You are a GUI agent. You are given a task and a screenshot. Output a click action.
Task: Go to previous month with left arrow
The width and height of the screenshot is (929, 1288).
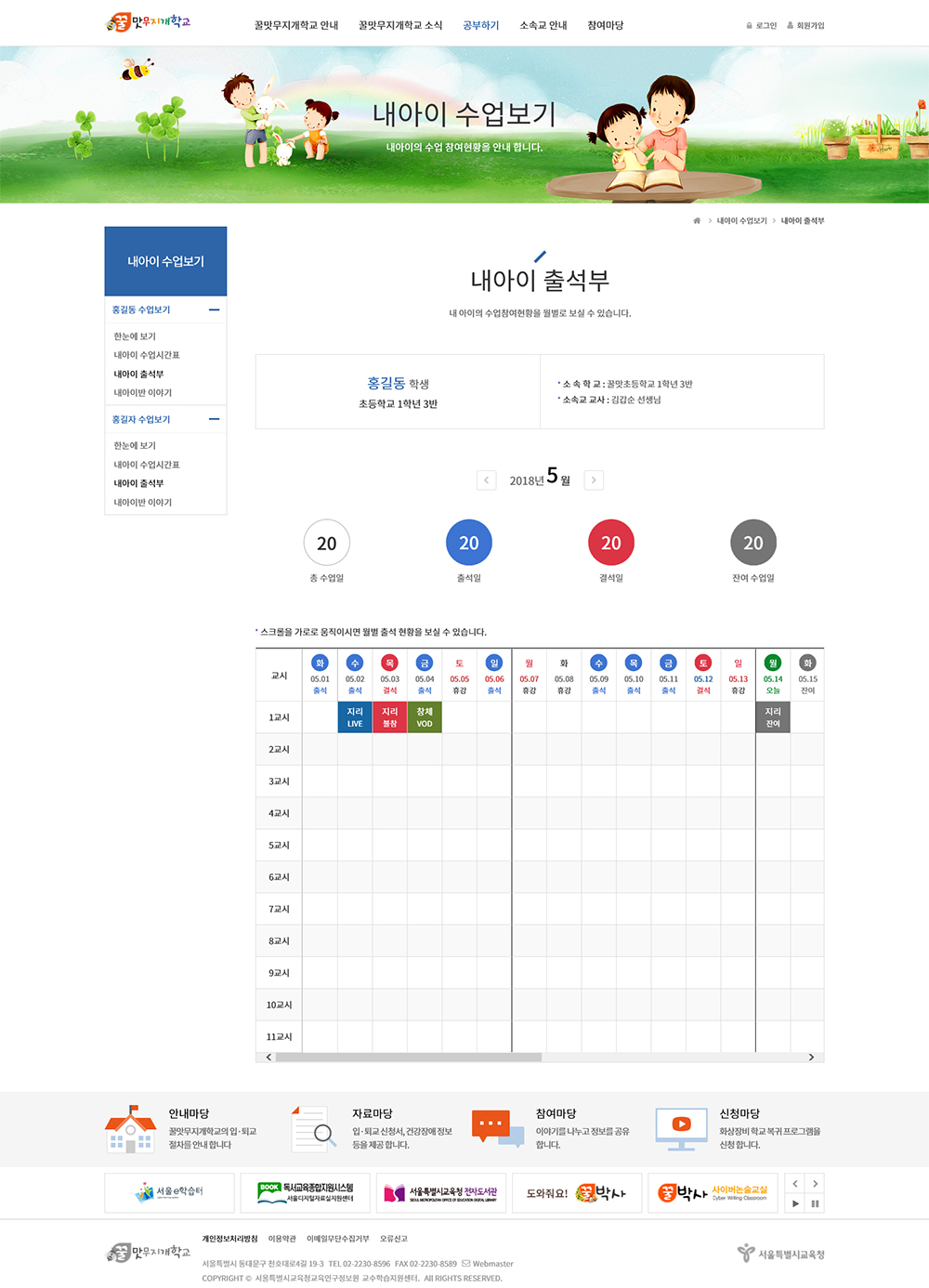click(x=486, y=480)
